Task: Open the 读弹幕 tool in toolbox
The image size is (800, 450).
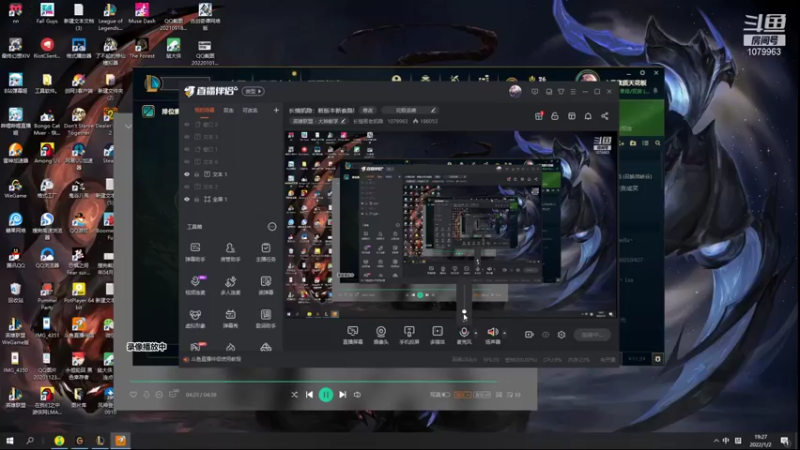Action: [265, 285]
